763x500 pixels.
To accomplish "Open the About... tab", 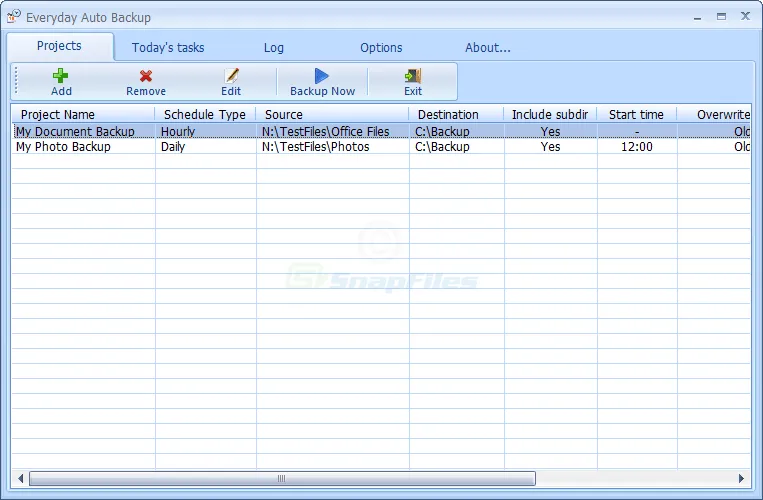I will click(x=488, y=48).
